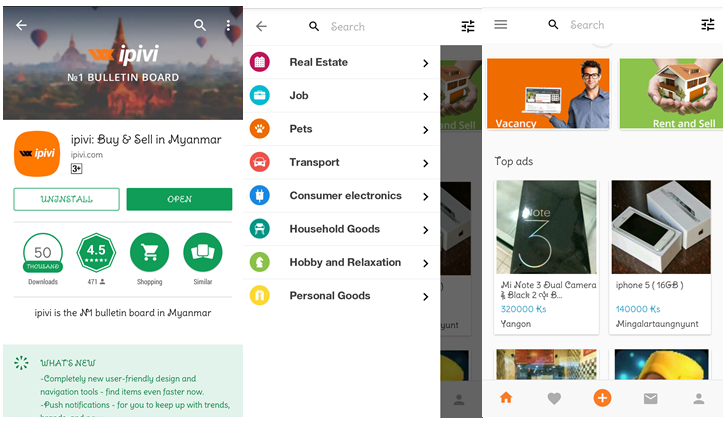Expand the Transport chevron
726x422 pixels.
(426, 163)
